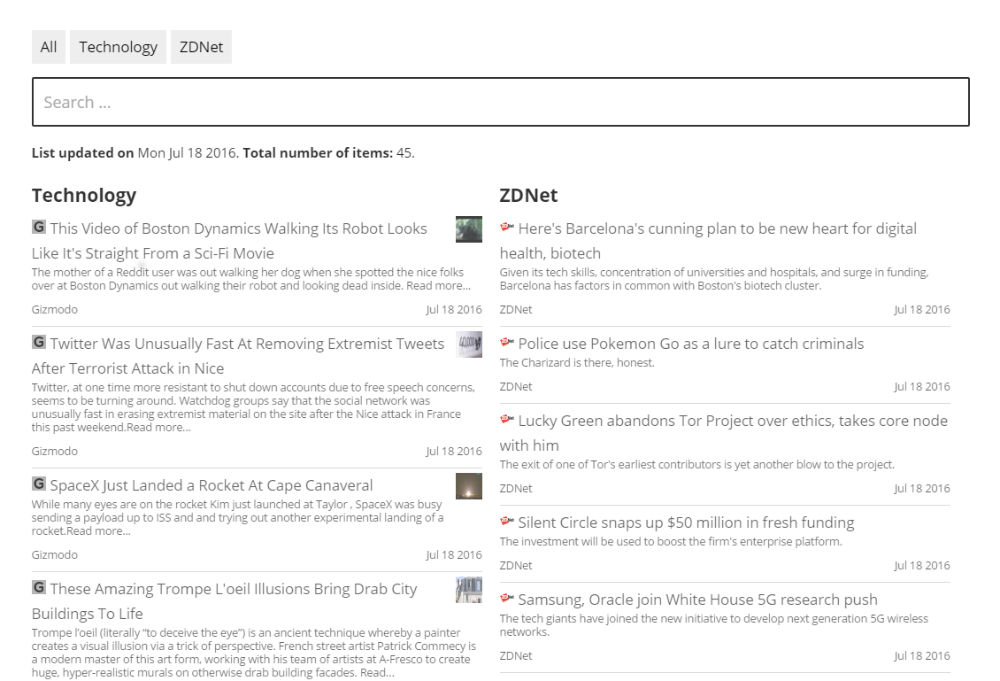
Task: Click the ZDNet column heading
Action: coord(529,195)
